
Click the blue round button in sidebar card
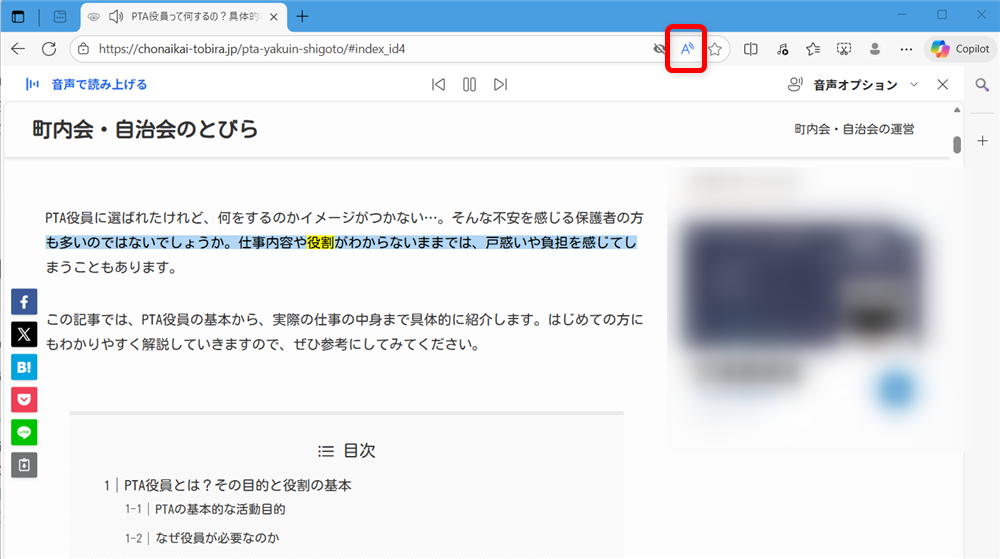[x=896, y=389]
